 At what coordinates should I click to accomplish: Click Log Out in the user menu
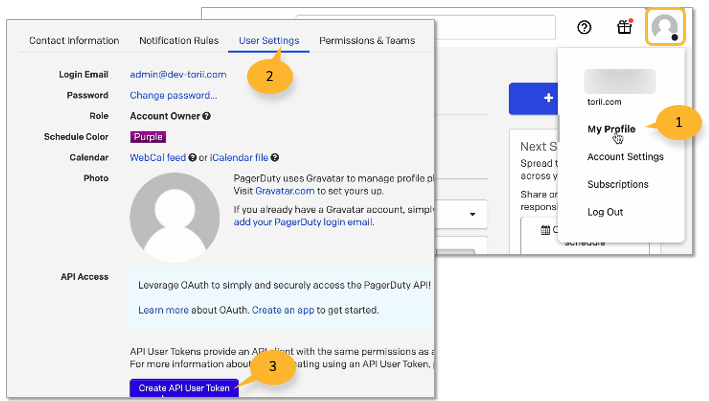click(x=605, y=212)
